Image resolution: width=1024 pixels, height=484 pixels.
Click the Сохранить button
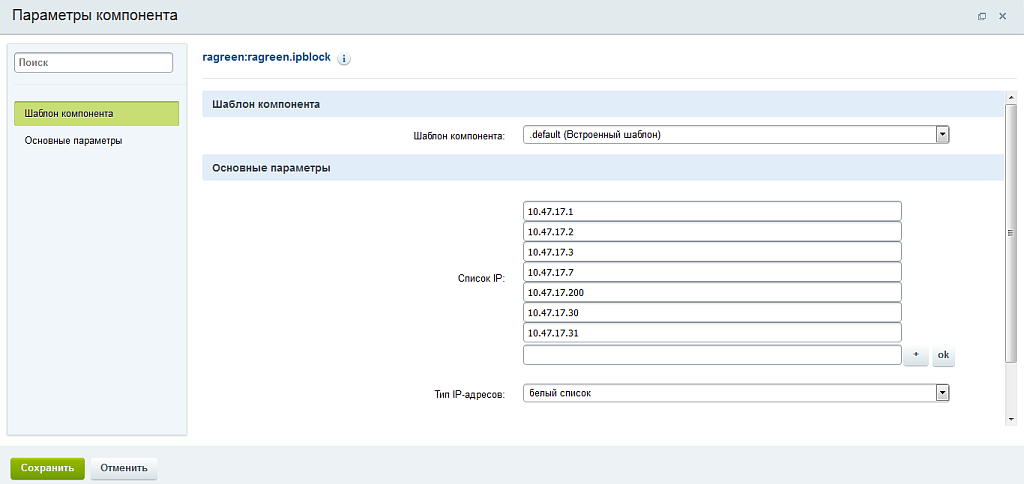click(47, 467)
